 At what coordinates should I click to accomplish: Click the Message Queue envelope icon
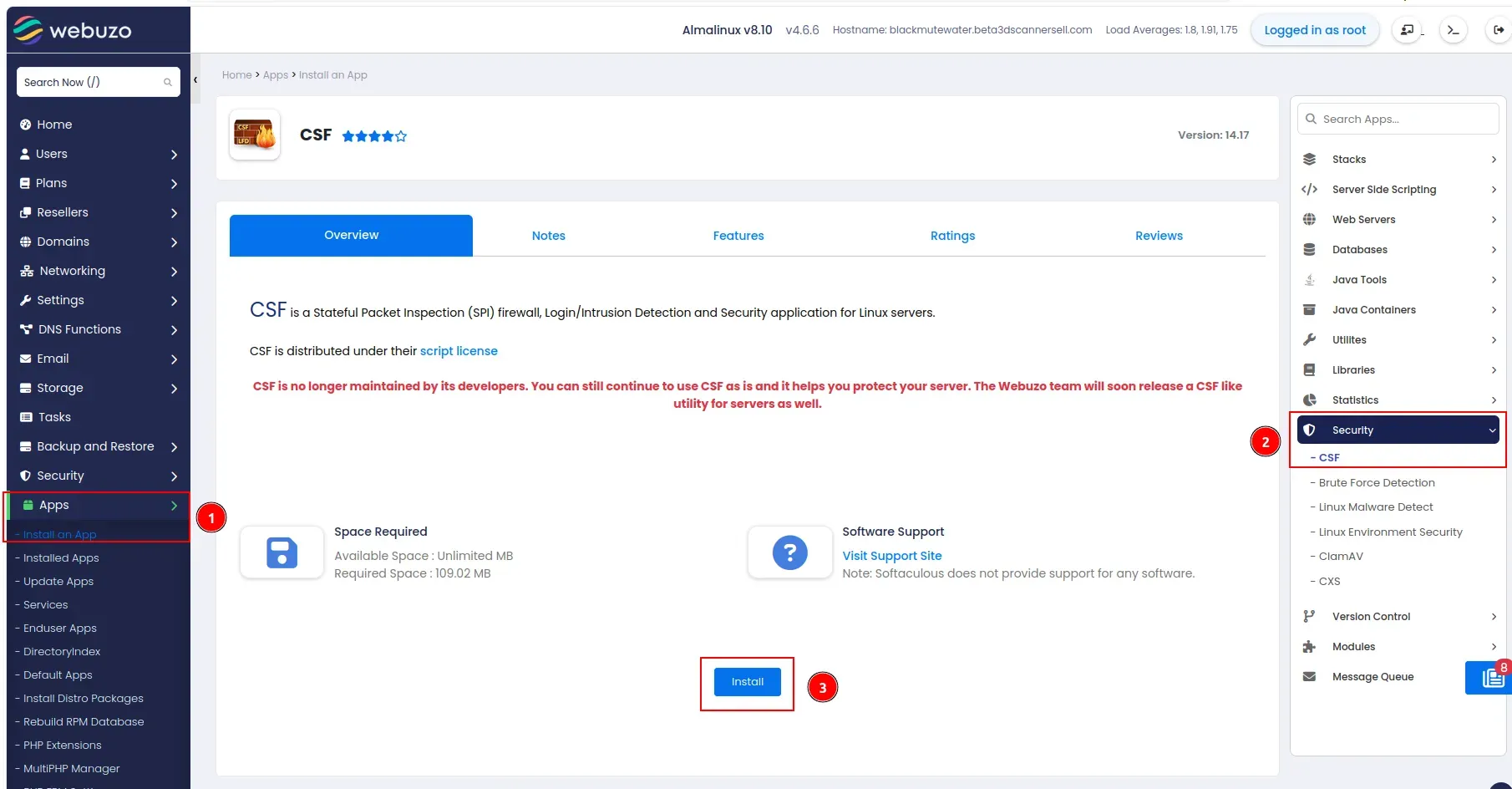1310,676
